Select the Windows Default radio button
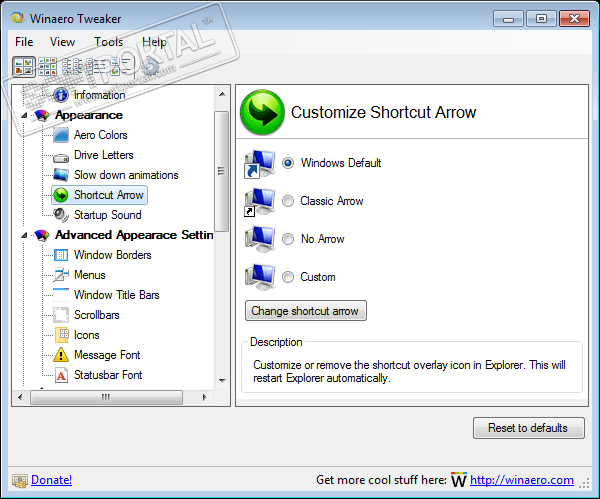 pyautogui.click(x=288, y=163)
